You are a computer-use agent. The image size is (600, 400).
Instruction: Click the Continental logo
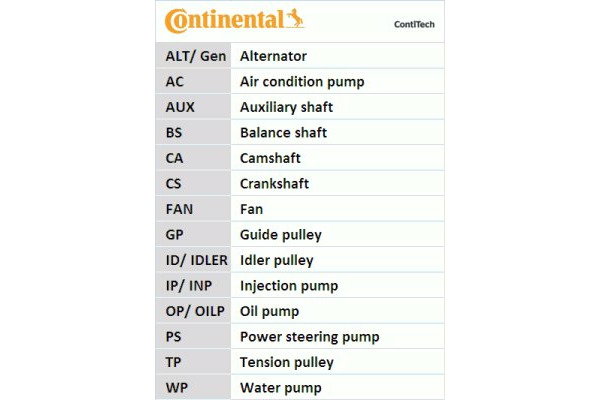click(x=233, y=20)
